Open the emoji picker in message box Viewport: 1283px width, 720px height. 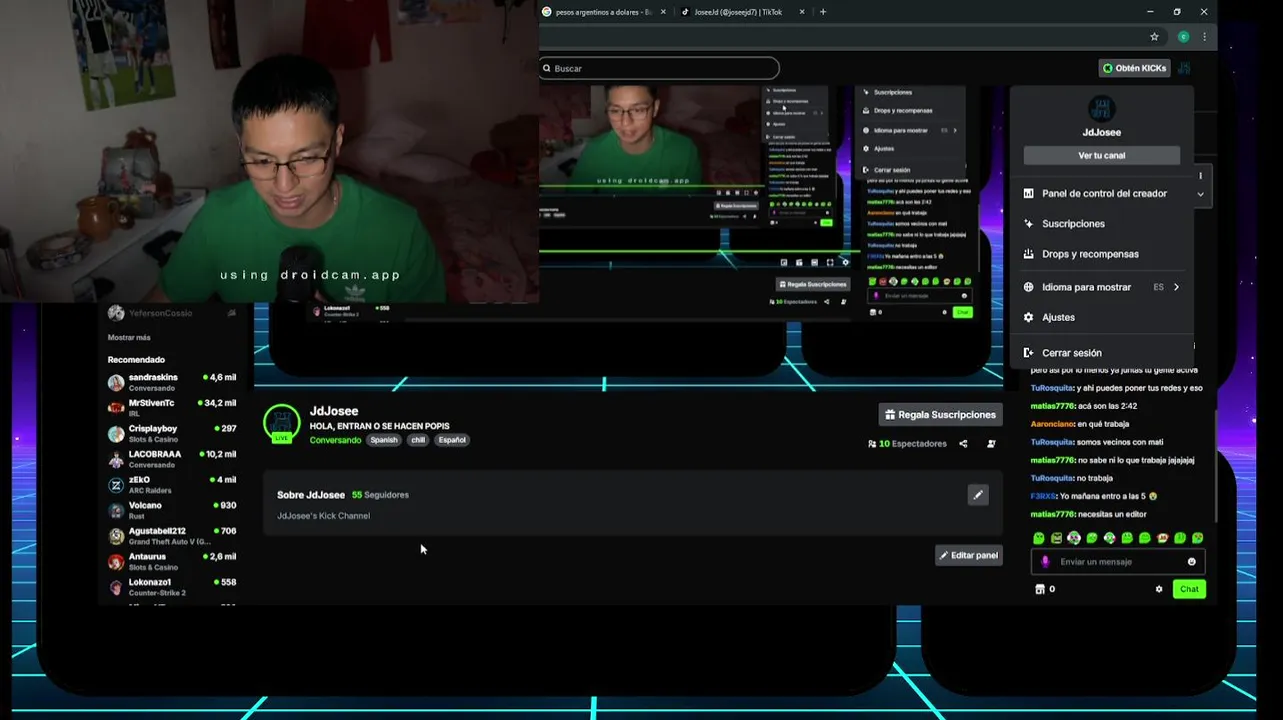click(x=1191, y=562)
